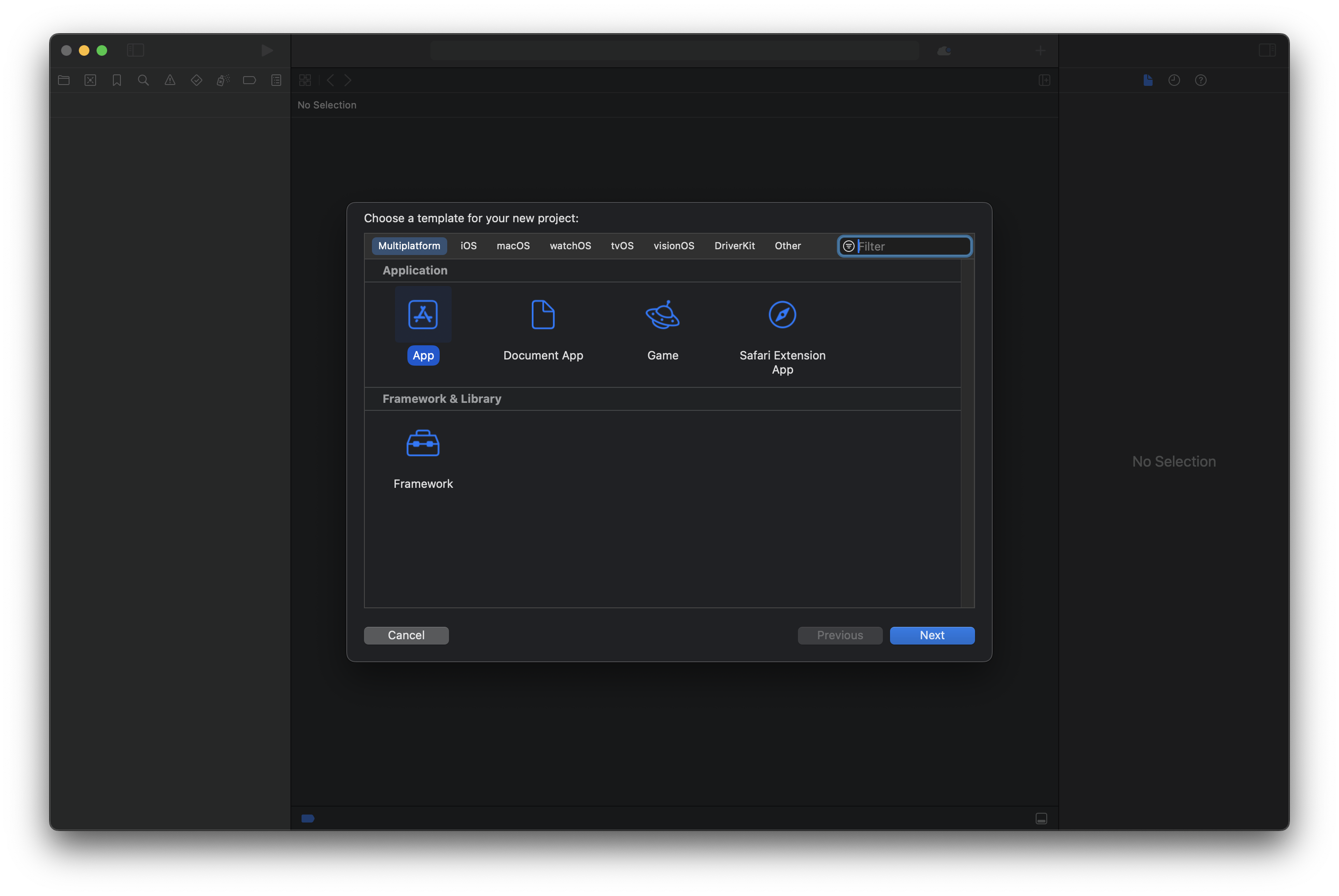Select the App template icon
Image resolution: width=1339 pixels, height=896 pixels.
click(x=423, y=314)
